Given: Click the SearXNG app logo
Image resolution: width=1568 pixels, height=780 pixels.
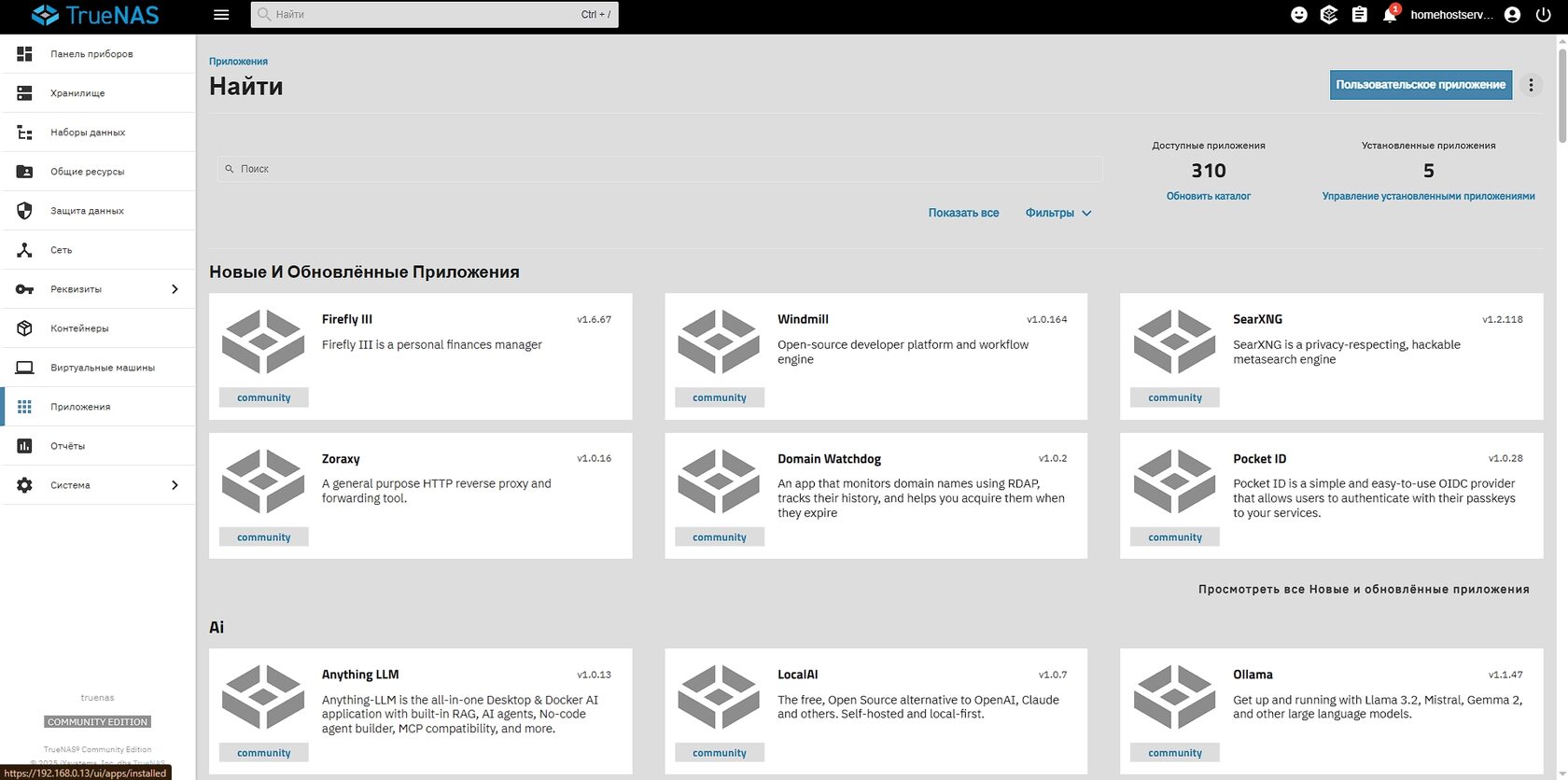Looking at the screenshot, I should (x=1174, y=341).
